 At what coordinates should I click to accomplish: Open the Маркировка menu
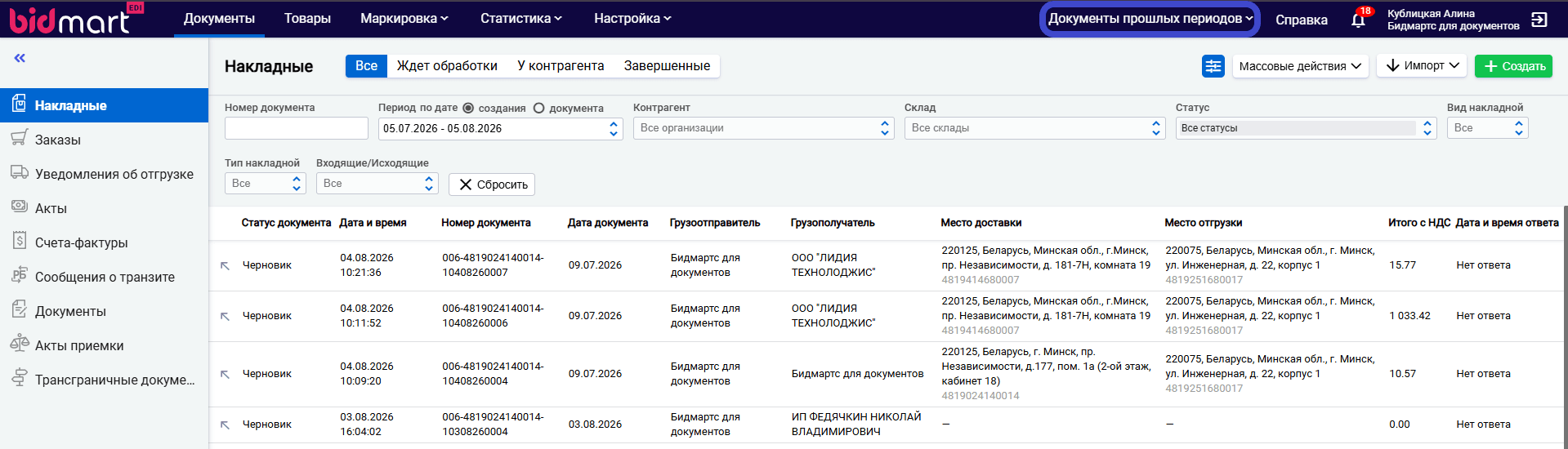404,18
